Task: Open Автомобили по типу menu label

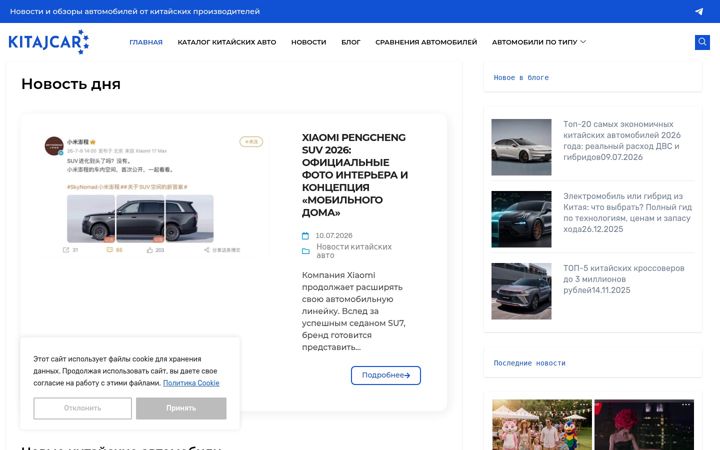Action: tap(534, 42)
